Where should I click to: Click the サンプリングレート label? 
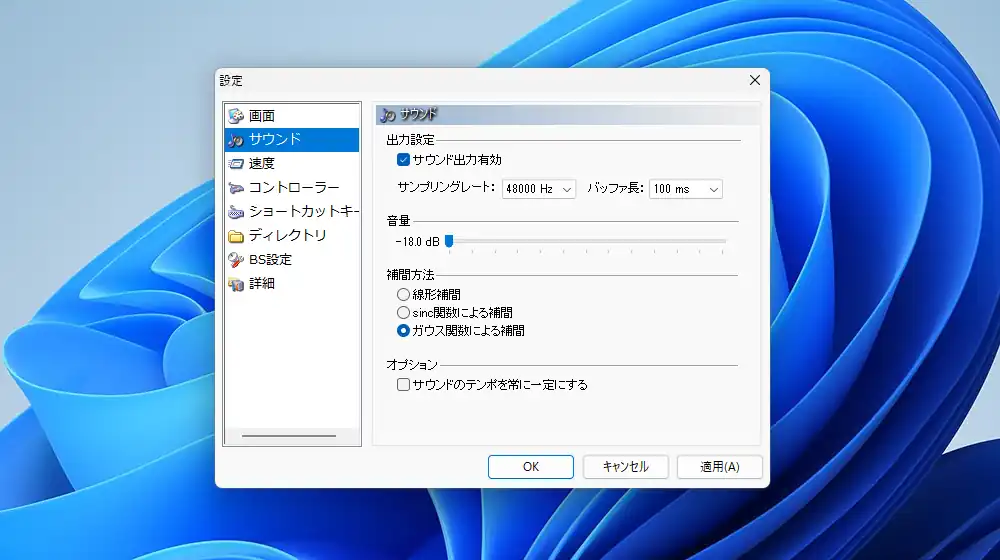coord(446,188)
